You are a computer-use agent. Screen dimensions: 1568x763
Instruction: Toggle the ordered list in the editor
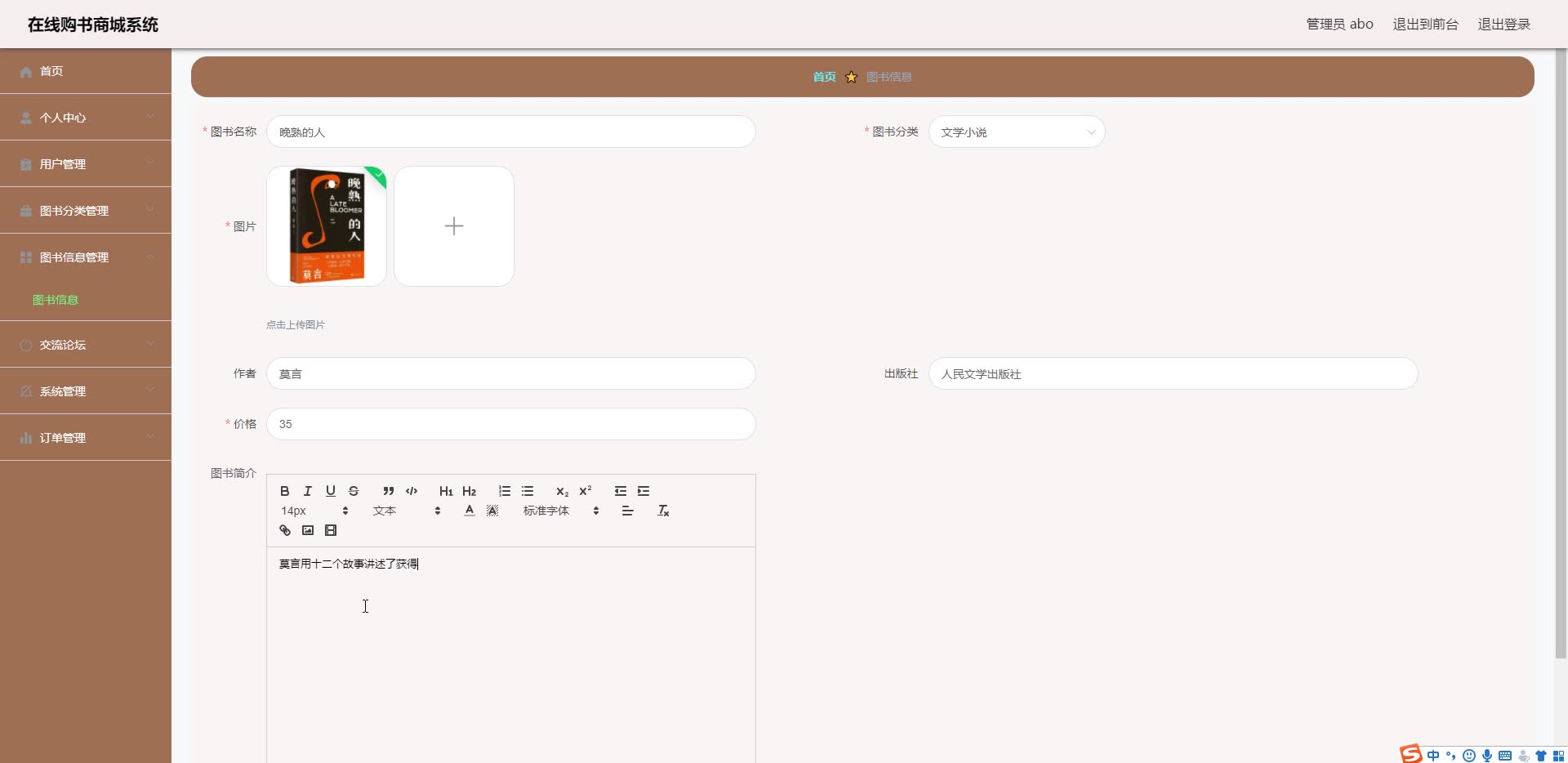pos(504,491)
